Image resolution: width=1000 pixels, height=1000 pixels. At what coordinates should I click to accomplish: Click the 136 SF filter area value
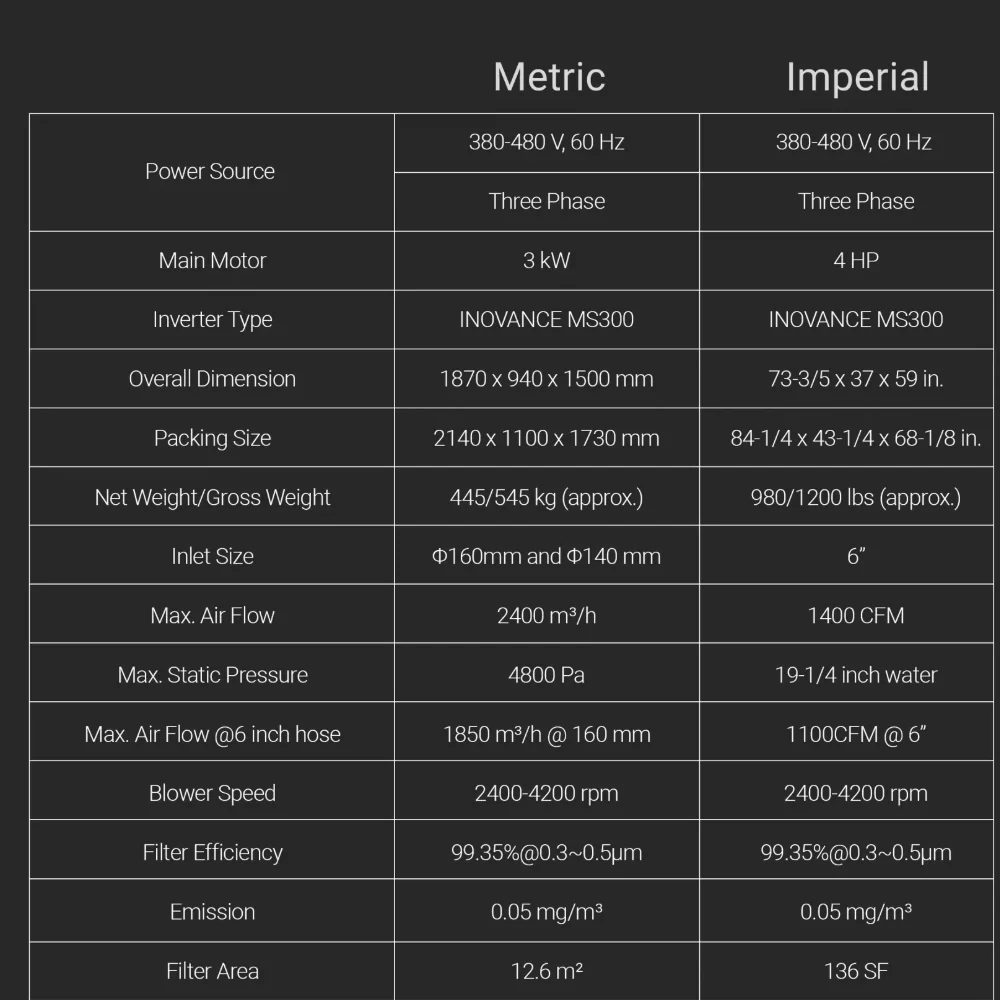856,970
